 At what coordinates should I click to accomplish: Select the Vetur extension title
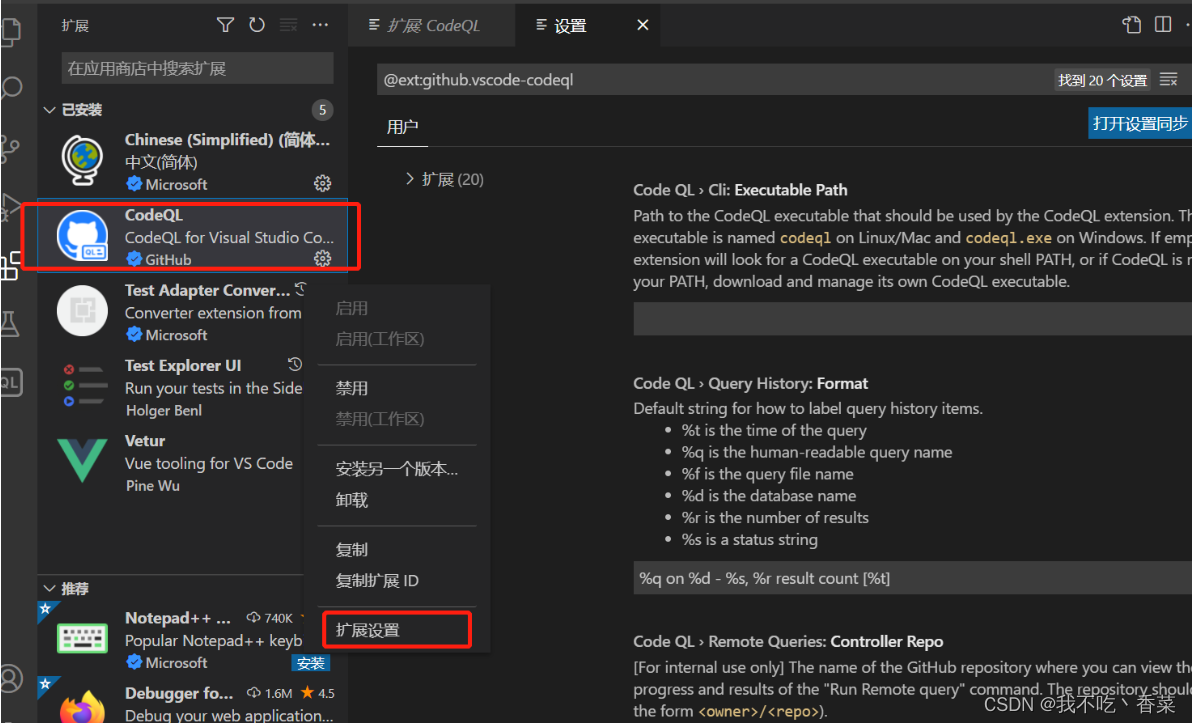[144, 441]
